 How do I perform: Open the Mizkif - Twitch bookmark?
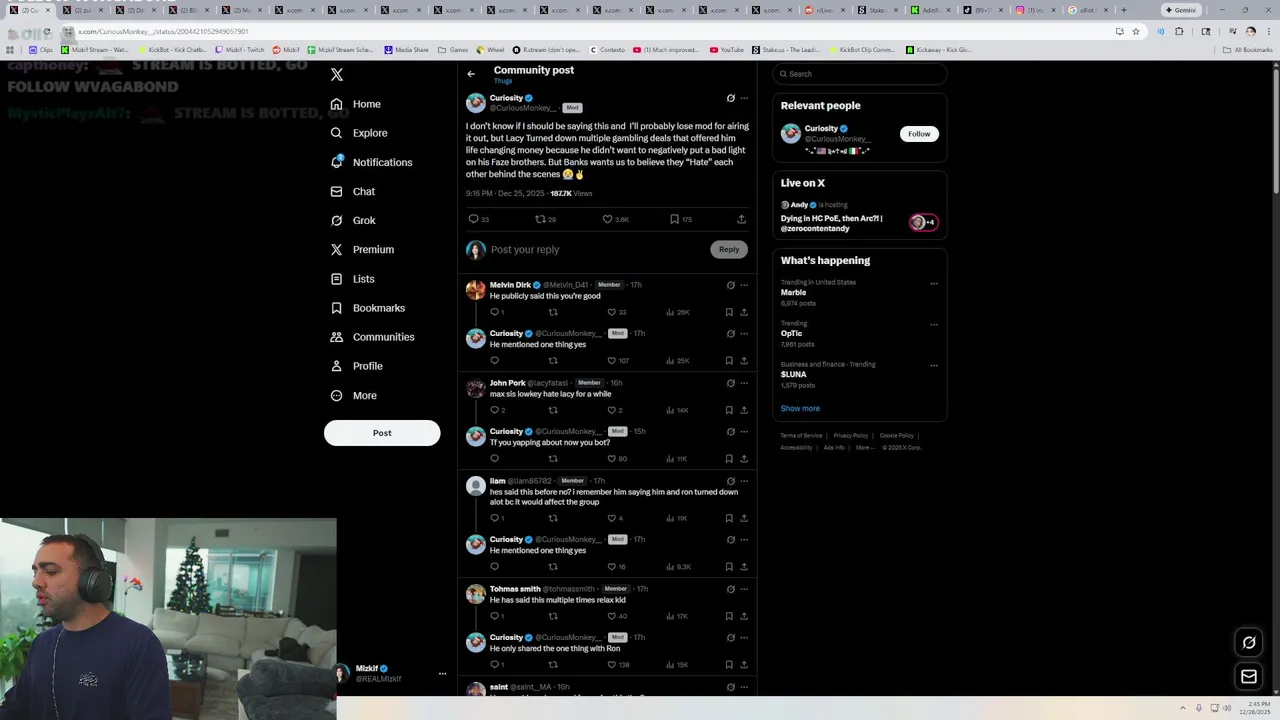click(x=240, y=49)
